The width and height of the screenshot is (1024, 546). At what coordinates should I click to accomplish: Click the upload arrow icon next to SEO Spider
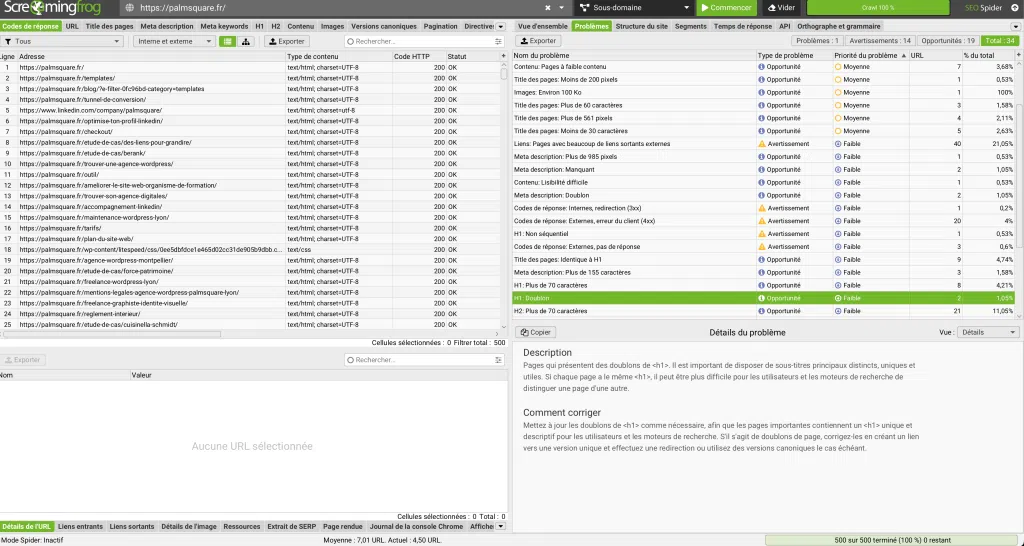pyautogui.click(x=1014, y=8)
